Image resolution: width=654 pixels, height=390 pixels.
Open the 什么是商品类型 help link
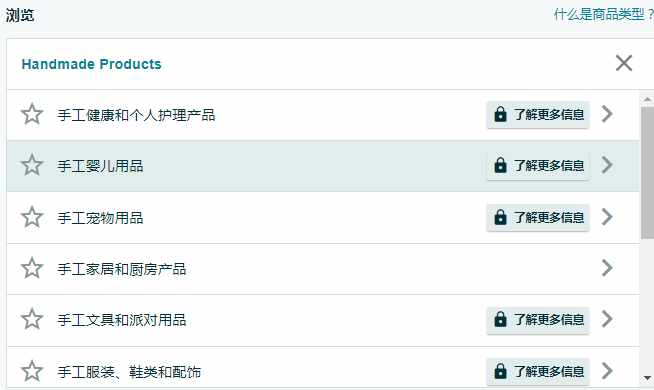(604, 15)
